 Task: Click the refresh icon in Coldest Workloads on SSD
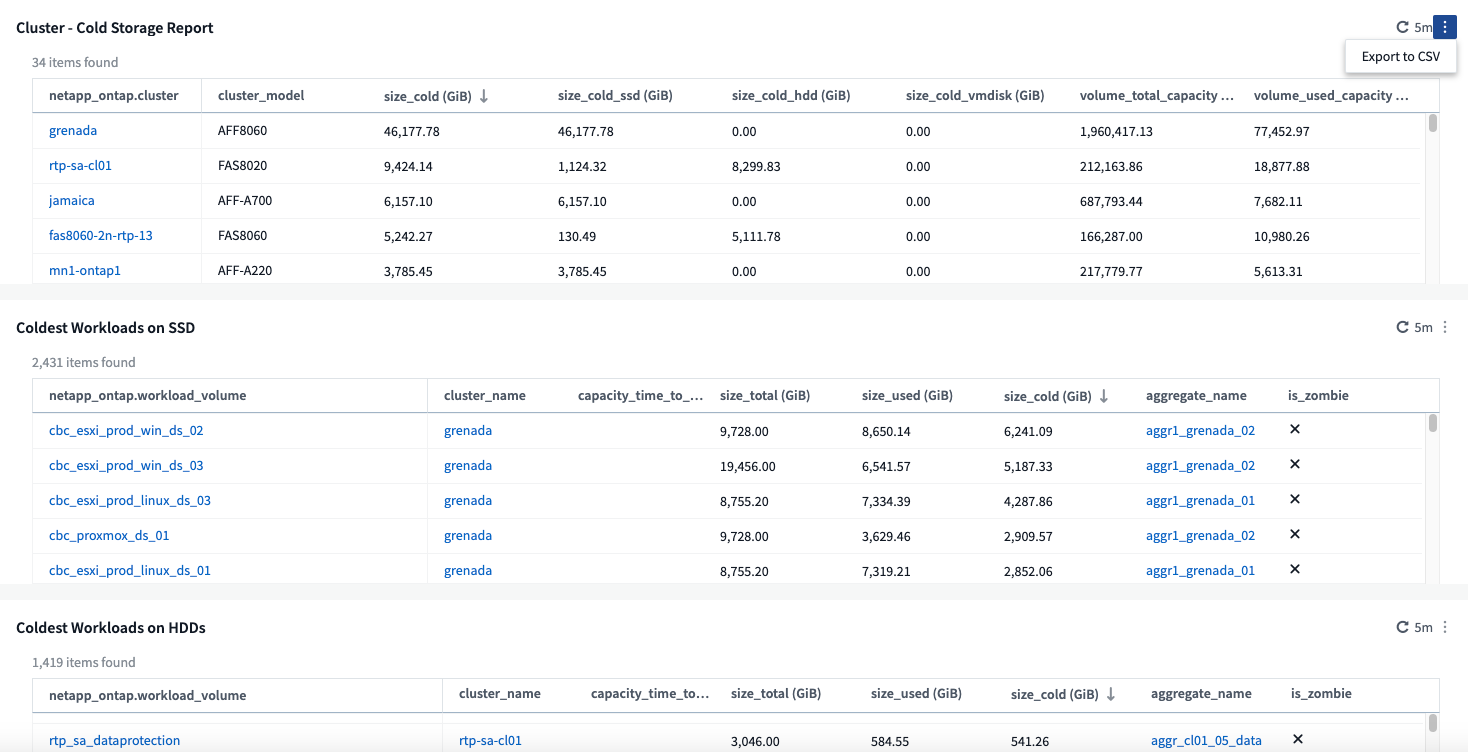click(1403, 328)
